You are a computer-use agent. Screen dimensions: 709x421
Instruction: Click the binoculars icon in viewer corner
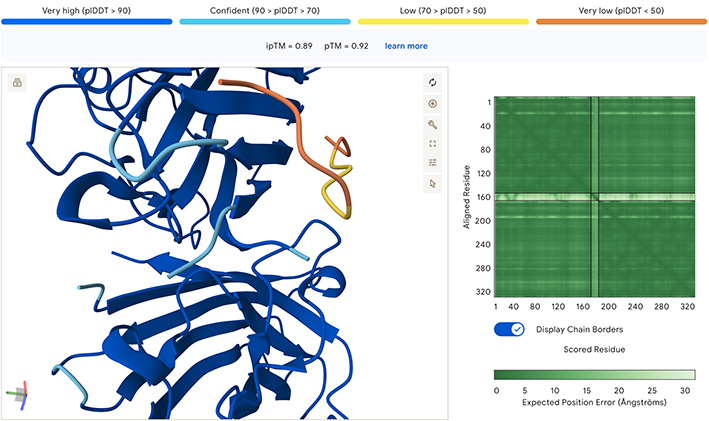[18, 83]
